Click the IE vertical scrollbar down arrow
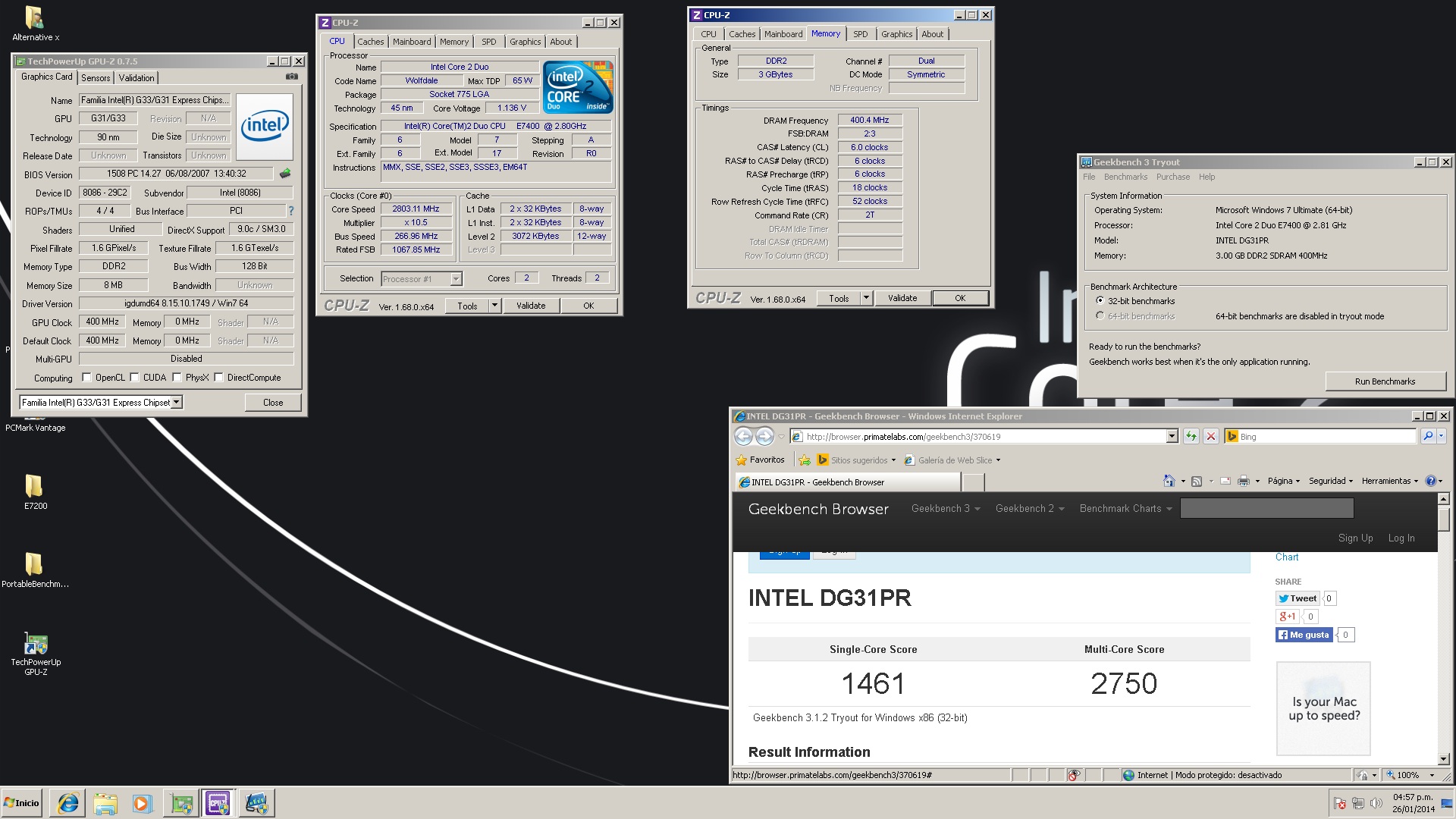Screen dimensions: 1456x819 point(1443,759)
